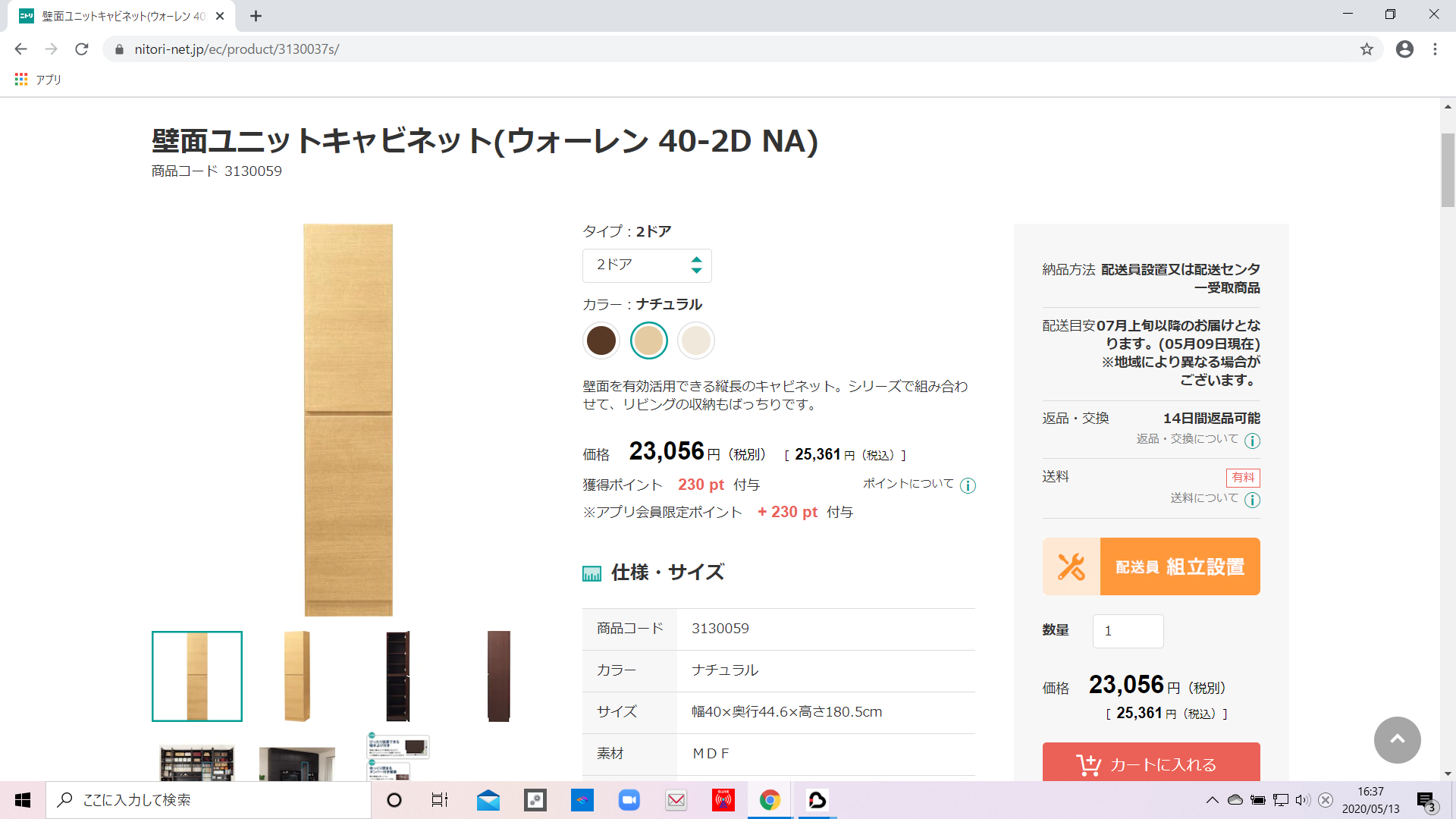Click the scroll-to-top arrow button
The height and width of the screenshot is (819, 1456).
1397,739
